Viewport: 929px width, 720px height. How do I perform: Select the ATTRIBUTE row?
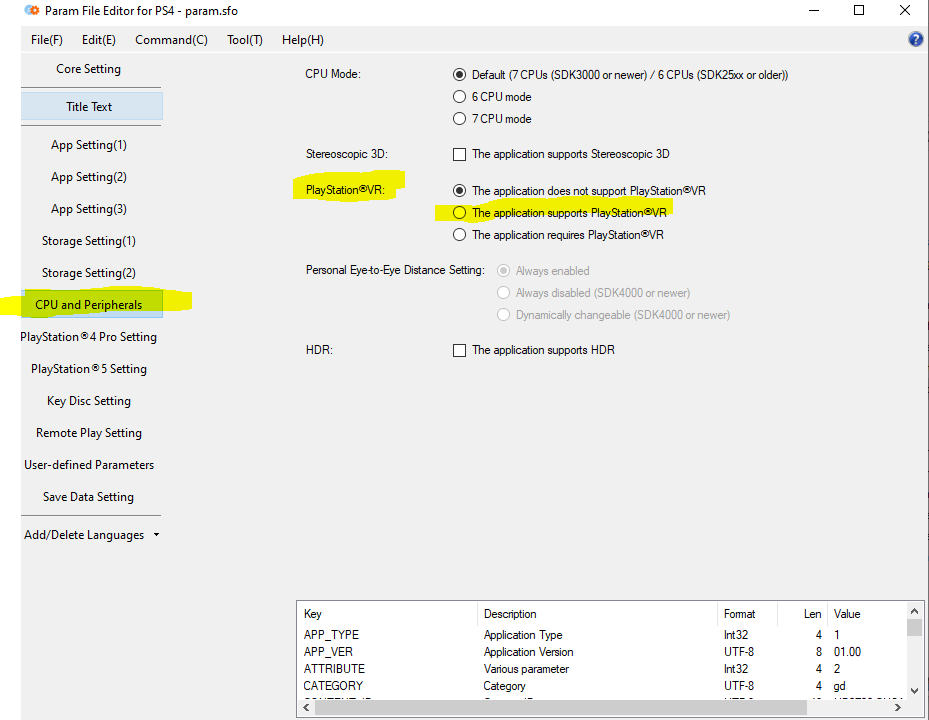click(x=602, y=668)
